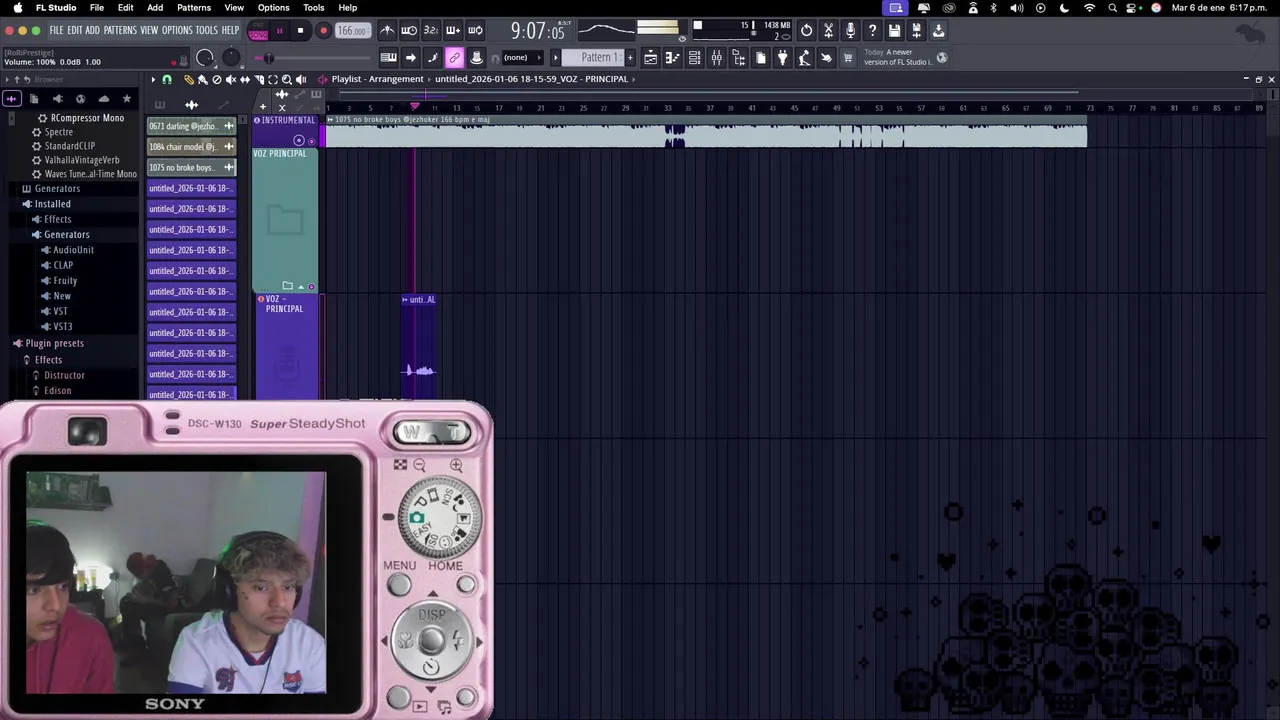1280x720 pixels.
Task: Open the help question mark icon
Action: 872,31
